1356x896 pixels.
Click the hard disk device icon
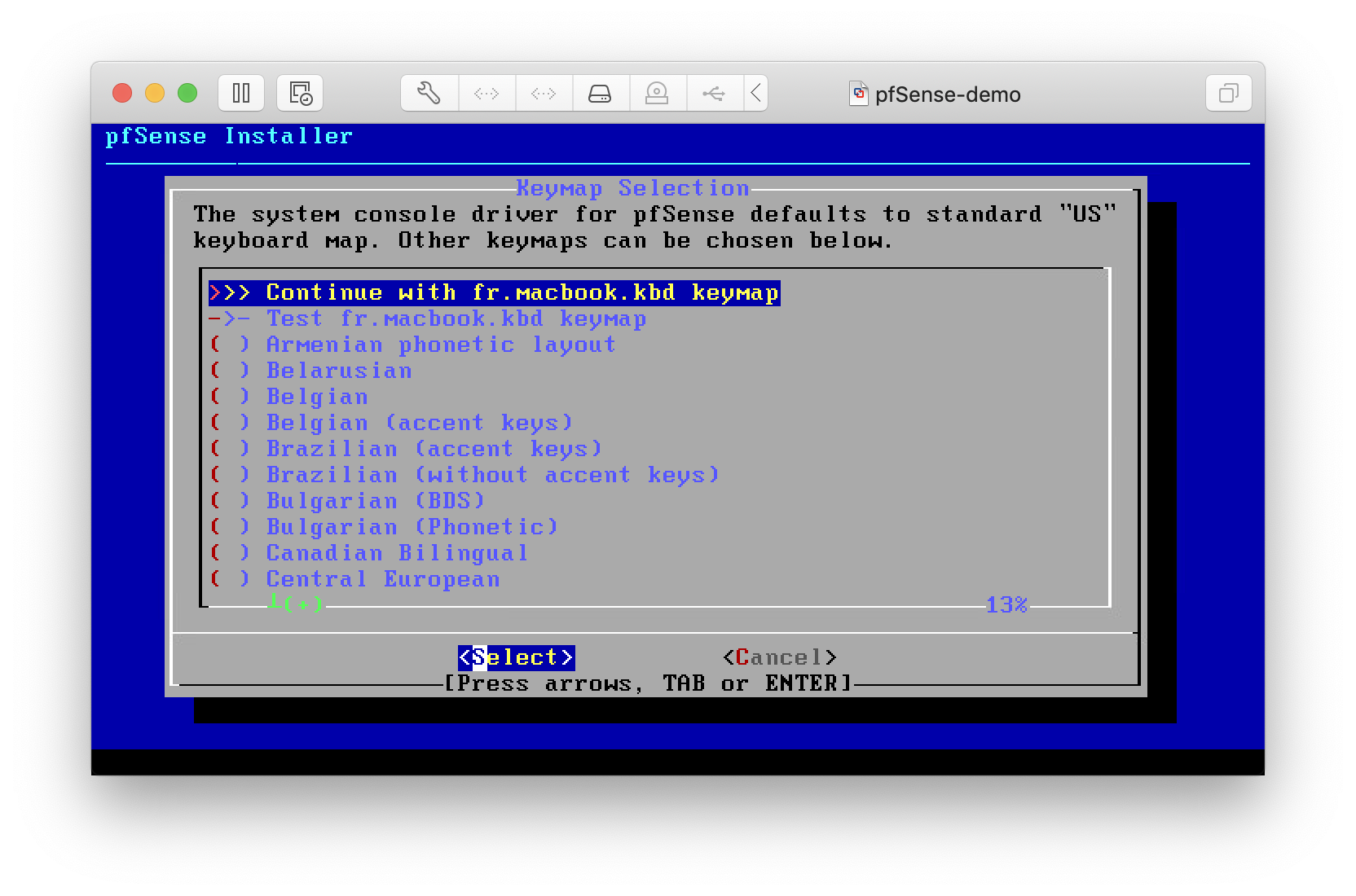coord(600,94)
